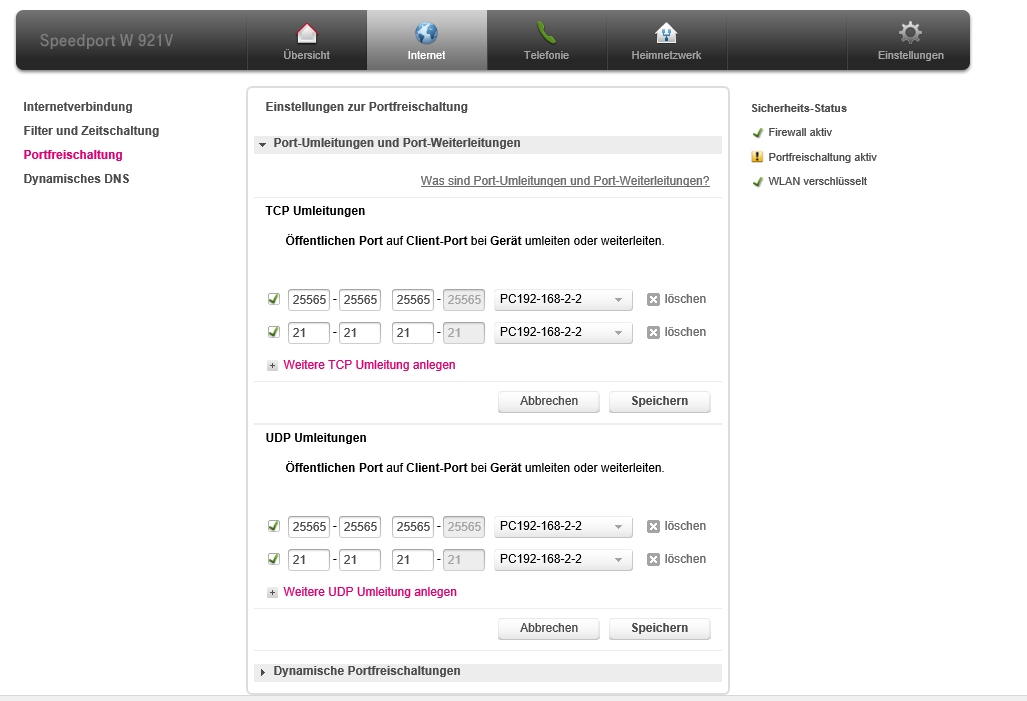Focus TCP 21 client start port field
Screen dimensions: 1027x701
click(x=413, y=333)
